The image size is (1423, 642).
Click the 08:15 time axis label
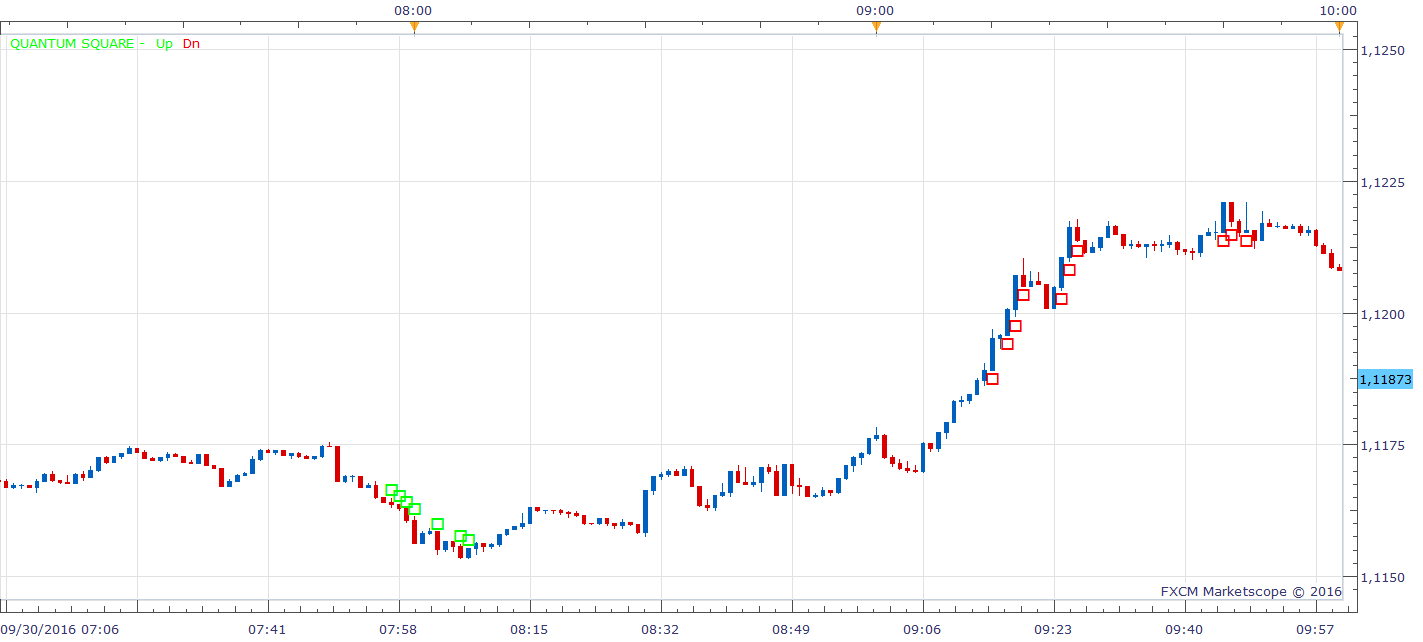tap(529, 629)
